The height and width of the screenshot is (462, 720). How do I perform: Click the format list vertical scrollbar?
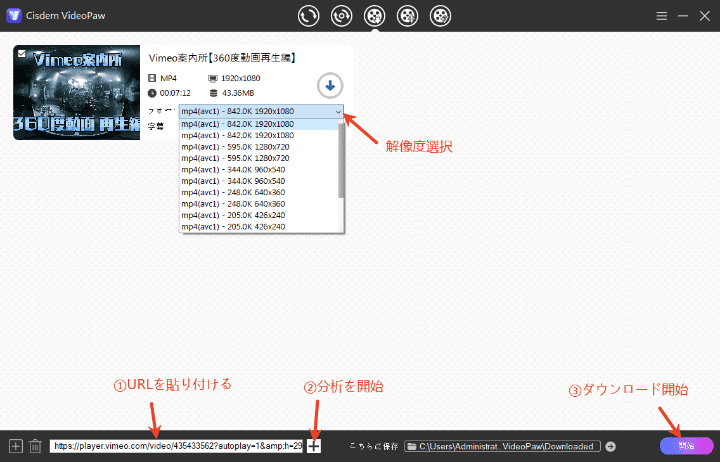tap(341, 160)
